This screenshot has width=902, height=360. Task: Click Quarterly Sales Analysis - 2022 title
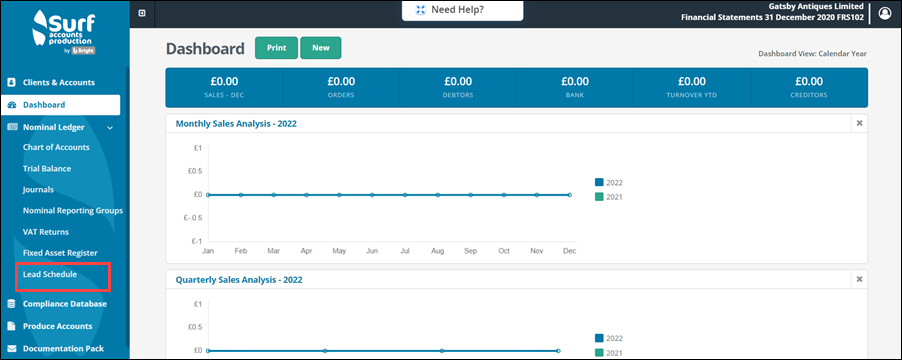tap(239, 280)
